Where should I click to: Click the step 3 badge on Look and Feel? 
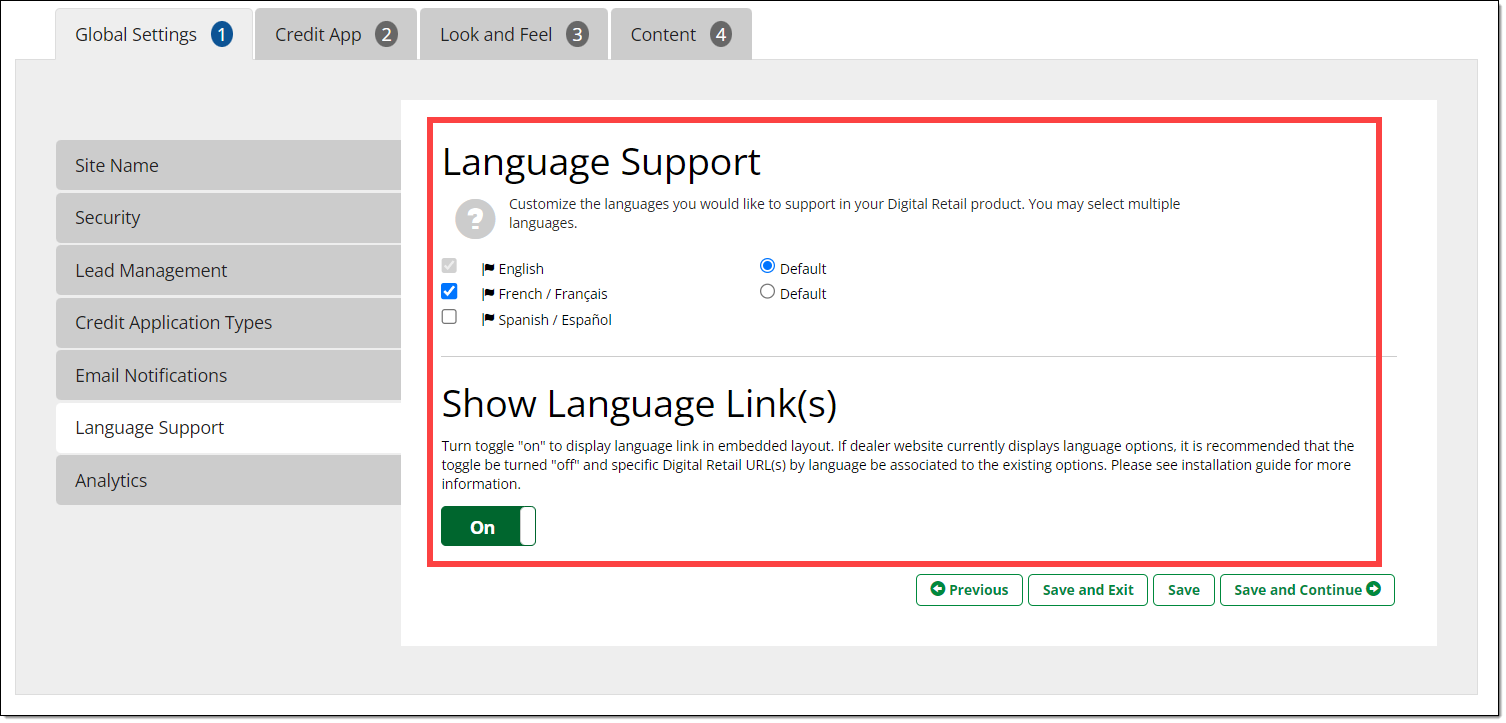click(x=577, y=35)
